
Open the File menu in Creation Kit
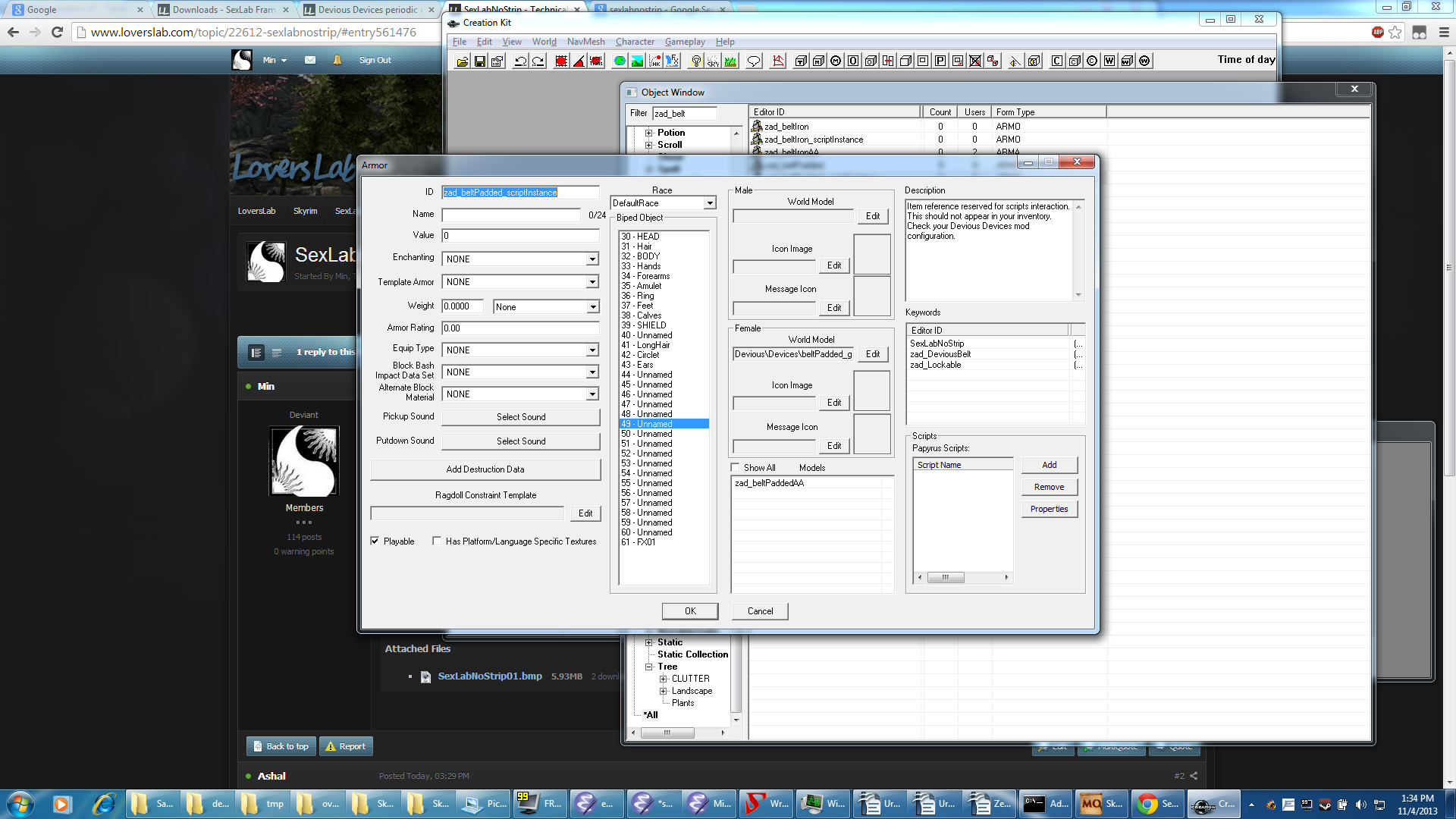460,42
